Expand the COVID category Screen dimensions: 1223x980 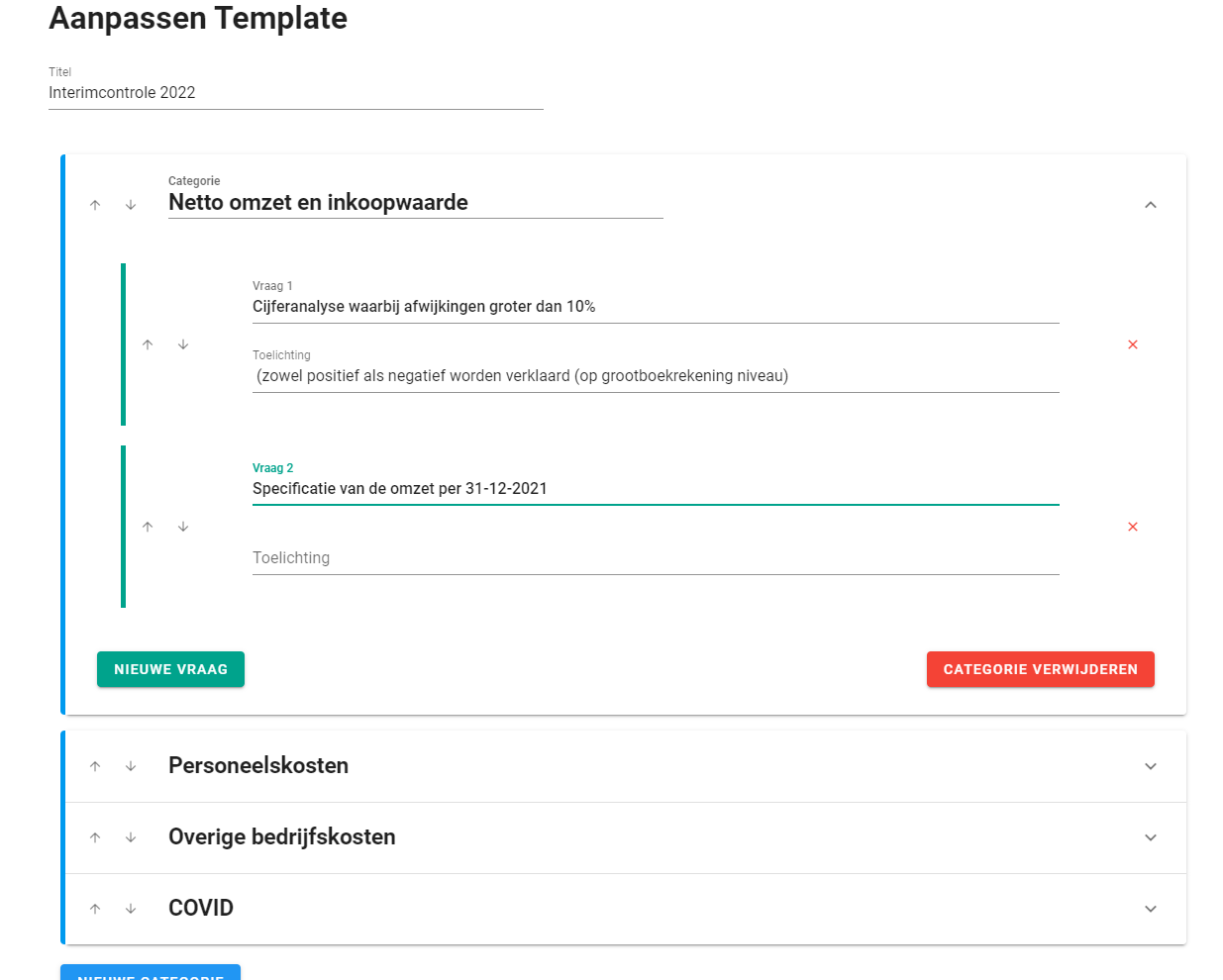tap(1151, 909)
